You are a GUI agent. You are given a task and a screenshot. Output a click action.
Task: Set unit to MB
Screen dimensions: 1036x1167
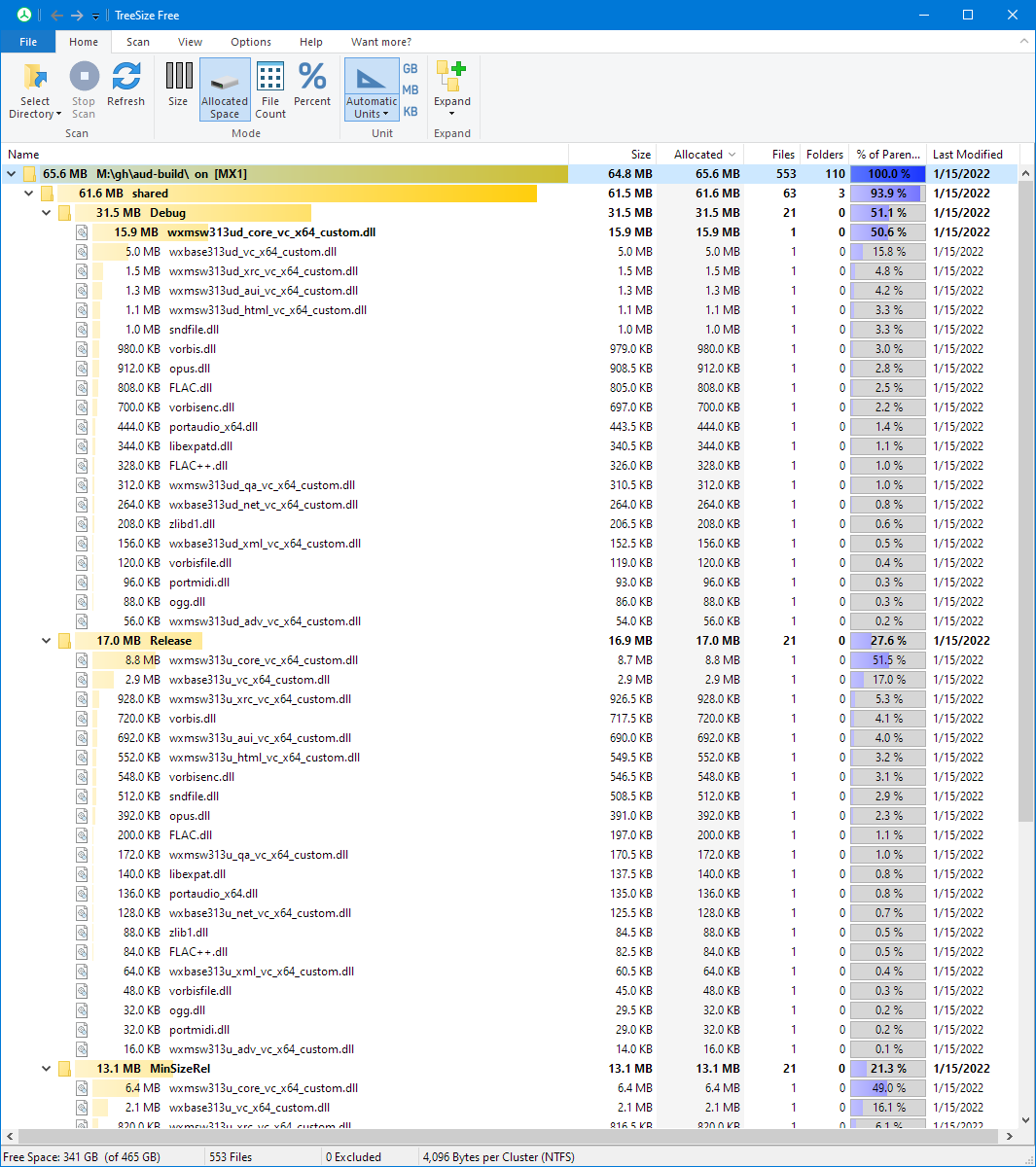point(411,89)
